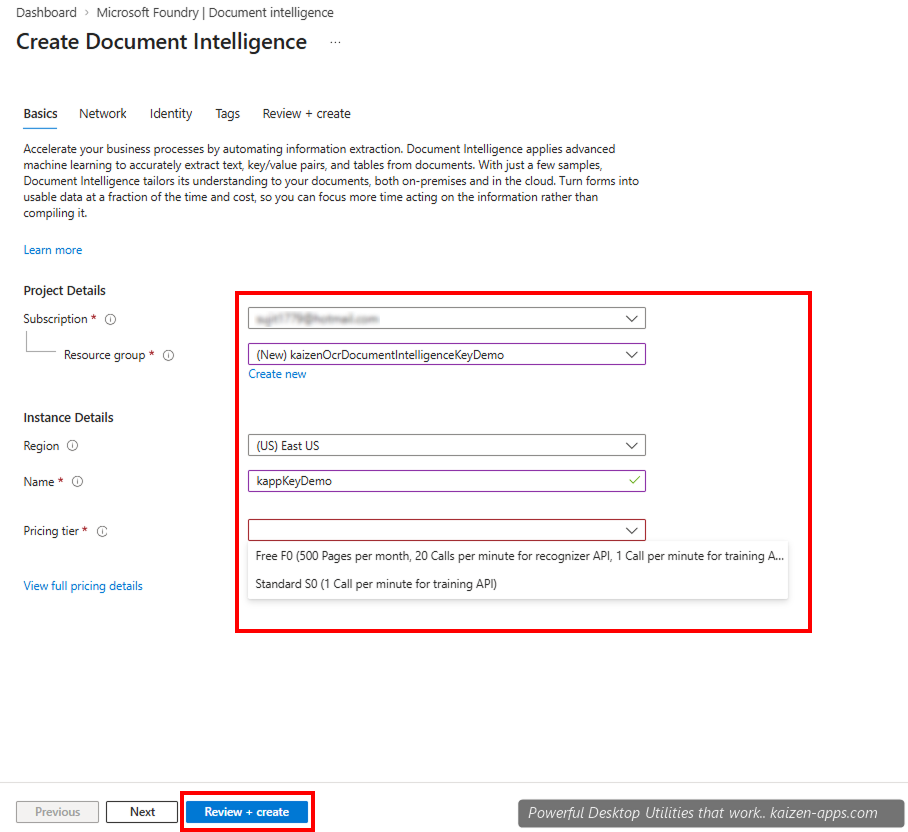The height and width of the screenshot is (832, 908).
Task: Open the info tooltip next to Subscription
Action: click(109, 318)
